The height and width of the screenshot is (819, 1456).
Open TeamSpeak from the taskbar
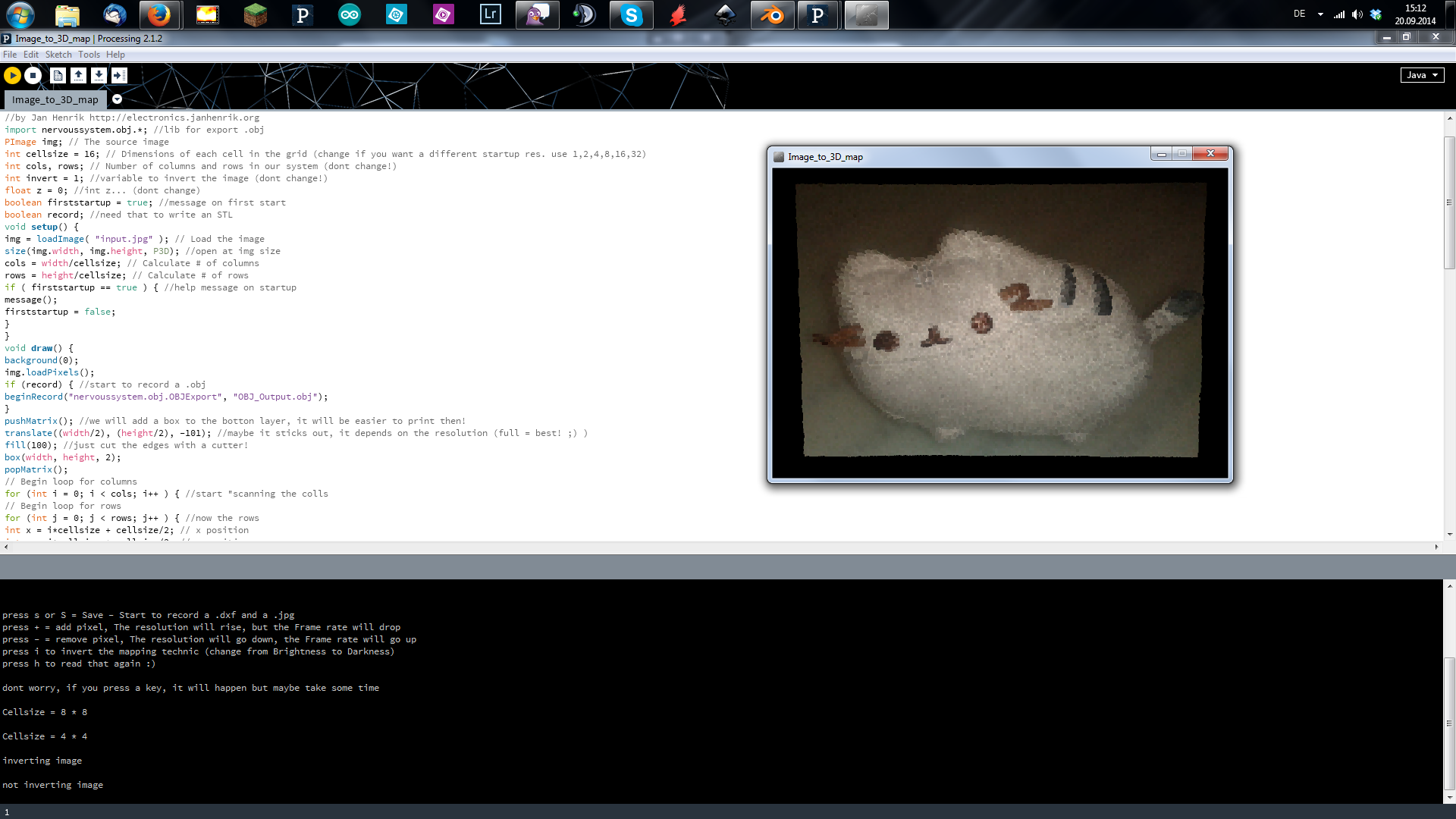click(585, 14)
